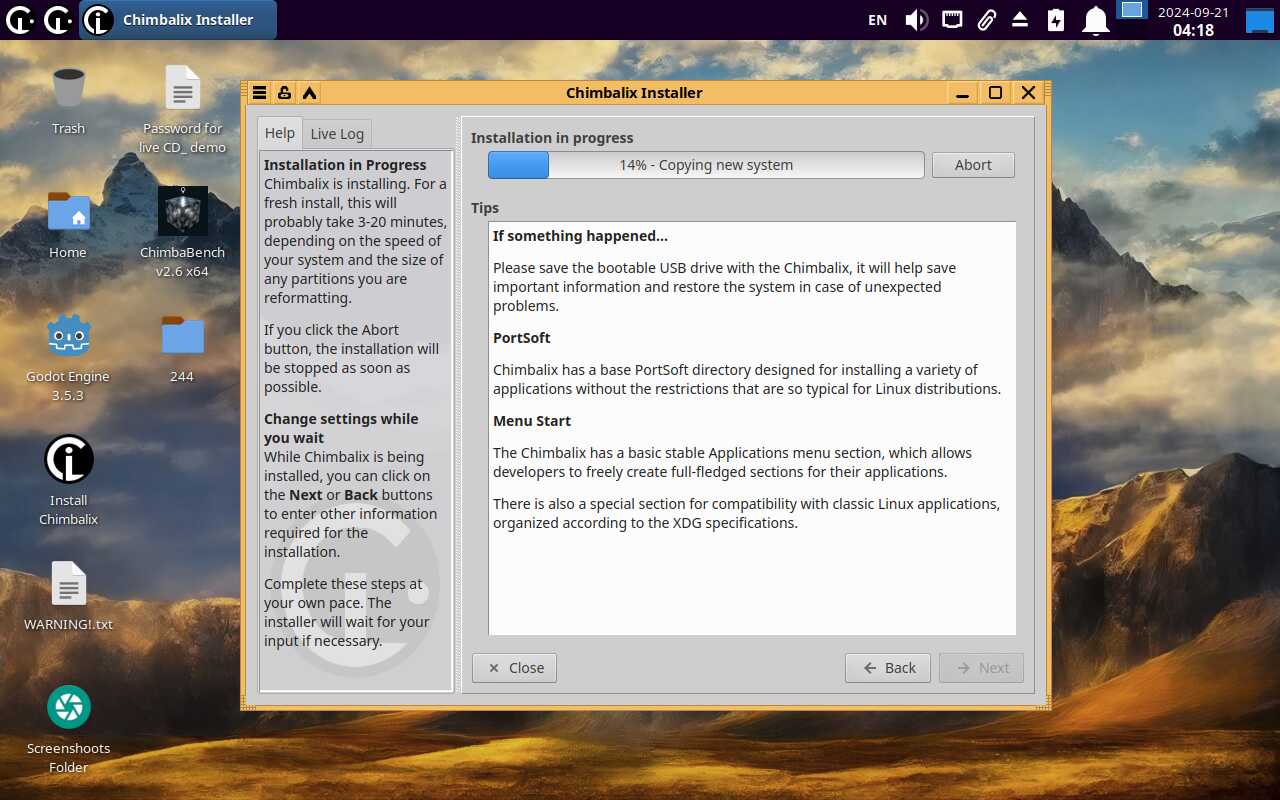
Task: Click the "Change settings while you wait" heading
Action: [341, 428]
